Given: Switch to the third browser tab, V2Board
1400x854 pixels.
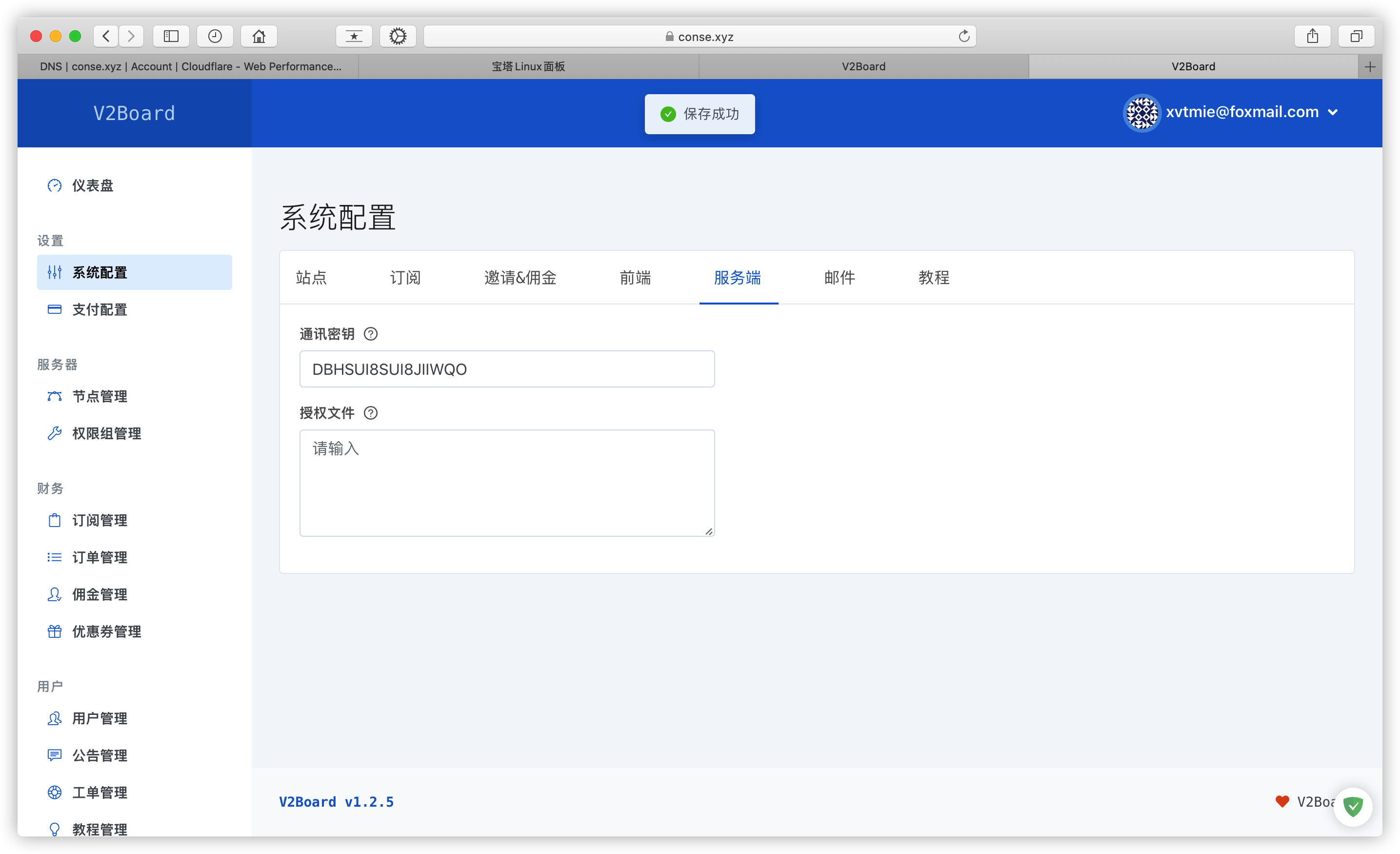Looking at the screenshot, I should click(863, 66).
